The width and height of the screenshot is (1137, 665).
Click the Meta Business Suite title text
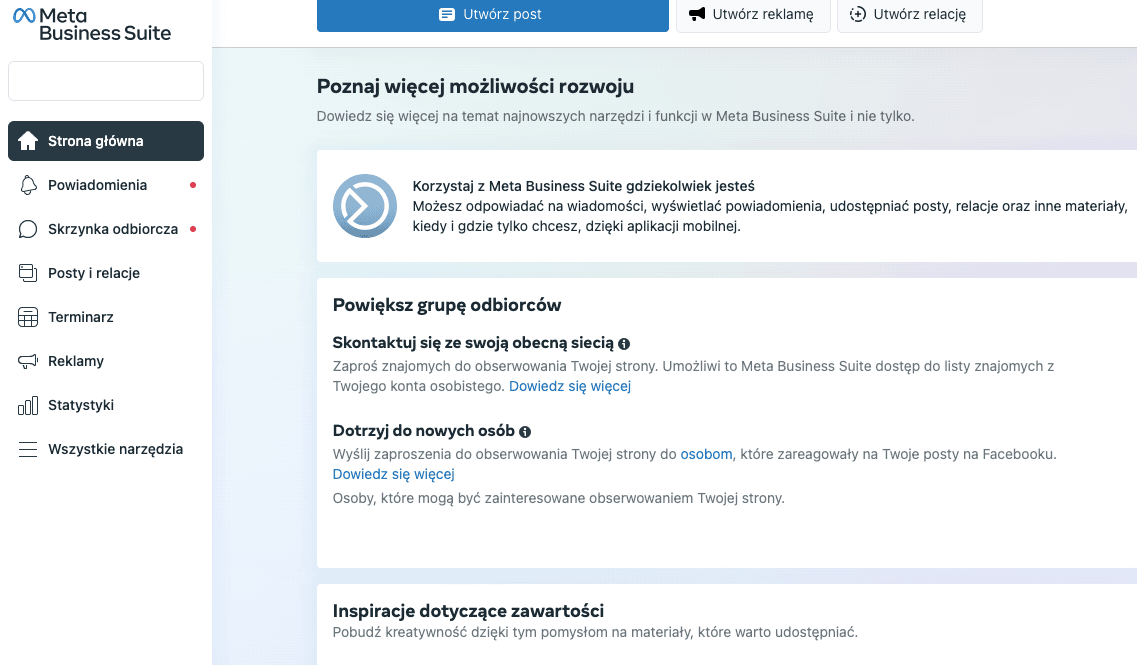[105, 24]
